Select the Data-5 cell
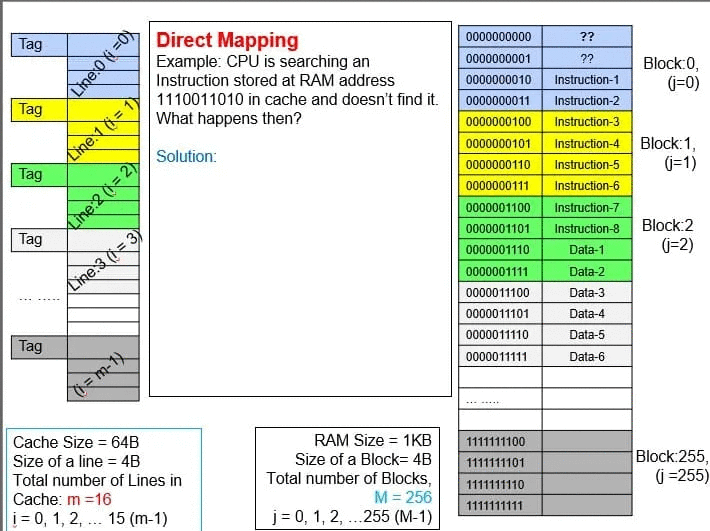 587,335
